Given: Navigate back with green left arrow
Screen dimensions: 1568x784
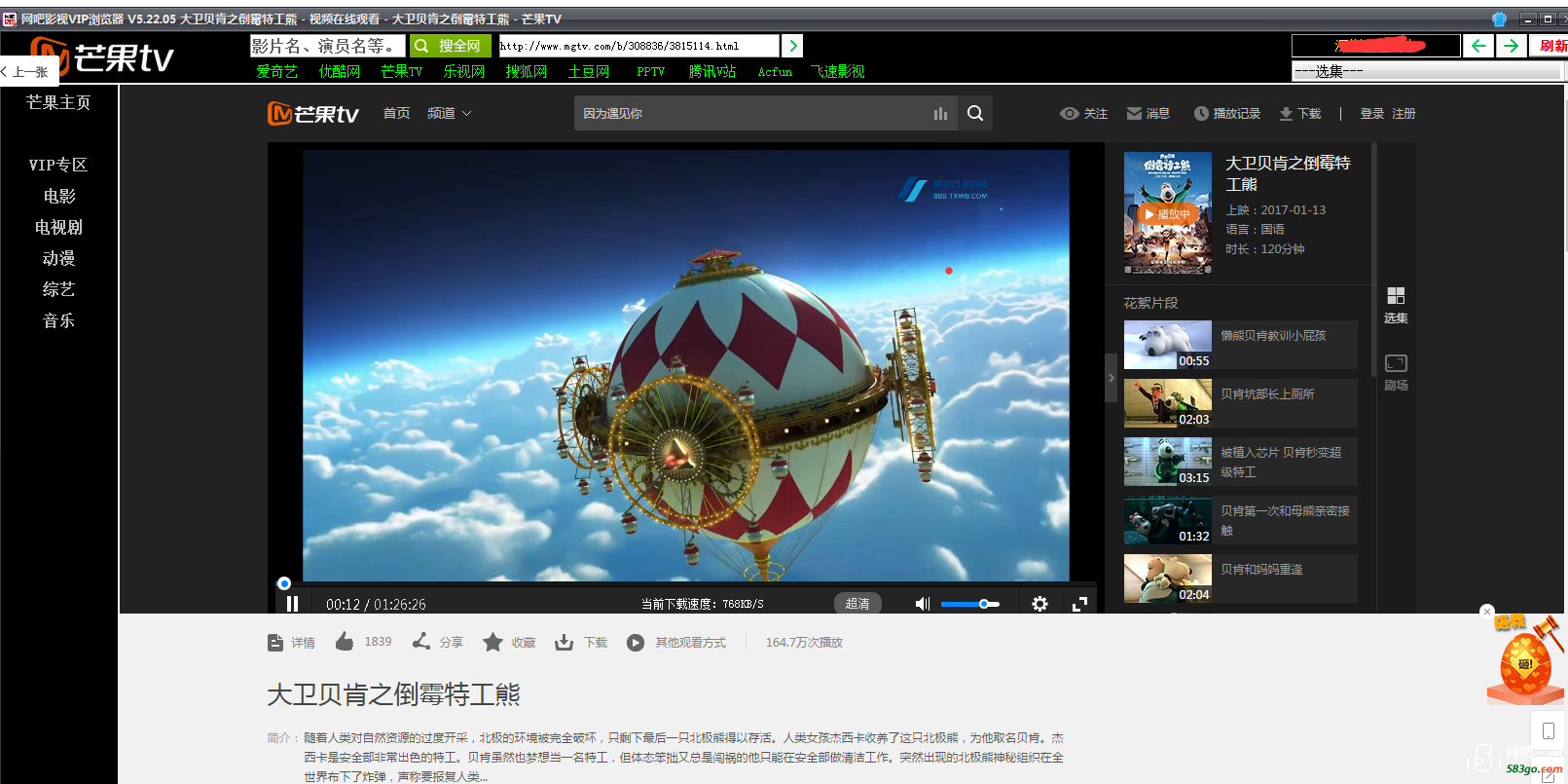Looking at the screenshot, I should point(1477,46).
